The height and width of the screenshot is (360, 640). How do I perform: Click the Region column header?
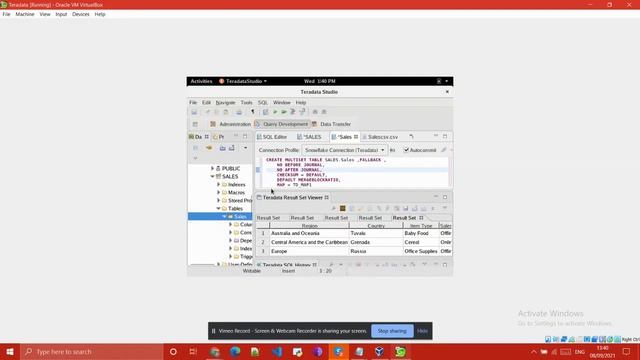point(309,226)
